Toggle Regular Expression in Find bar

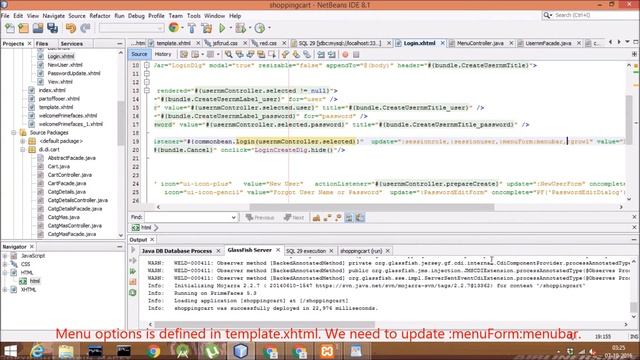point(338,218)
